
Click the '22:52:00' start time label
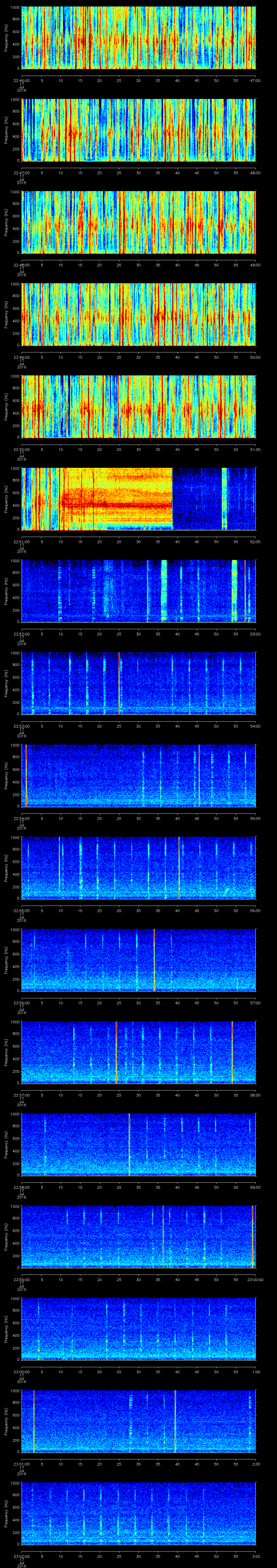click(22, 634)
